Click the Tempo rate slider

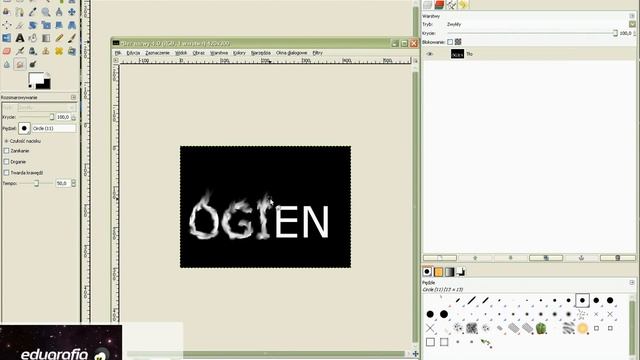pyautogui.click(x=36, y=184)
